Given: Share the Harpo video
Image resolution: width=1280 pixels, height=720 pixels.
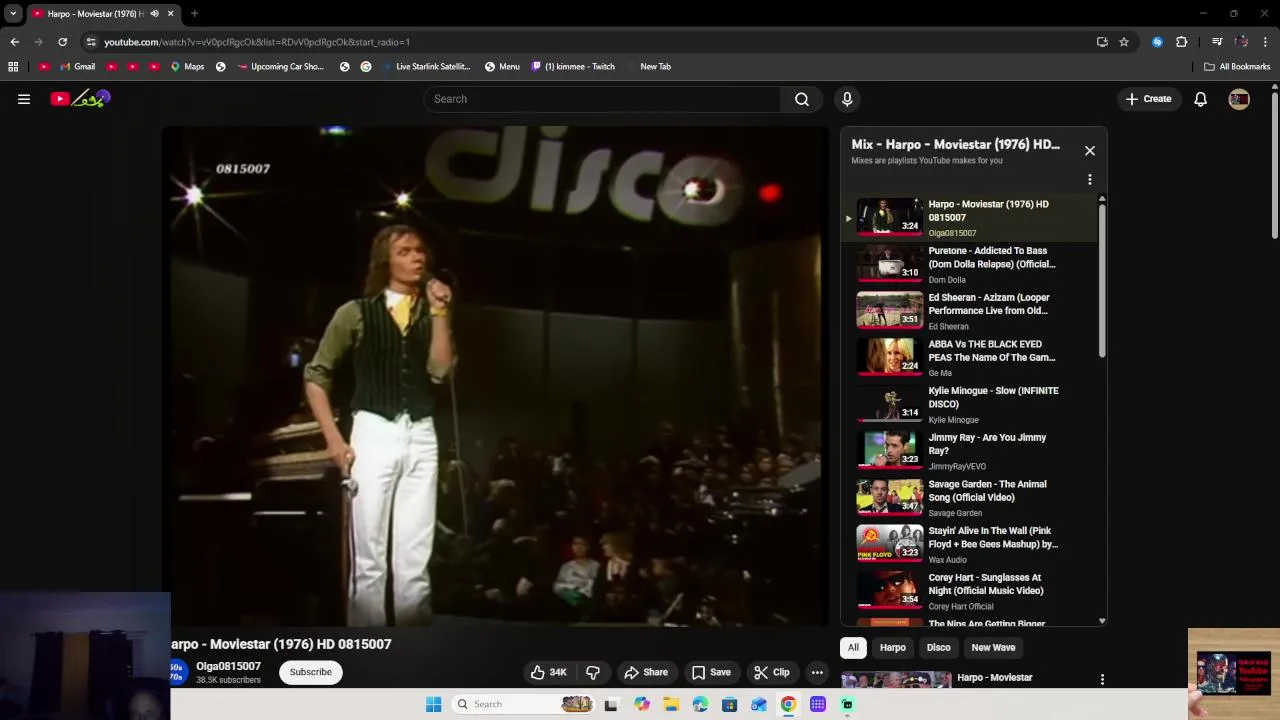Looking at the screenshot, I should click(645, 672).
